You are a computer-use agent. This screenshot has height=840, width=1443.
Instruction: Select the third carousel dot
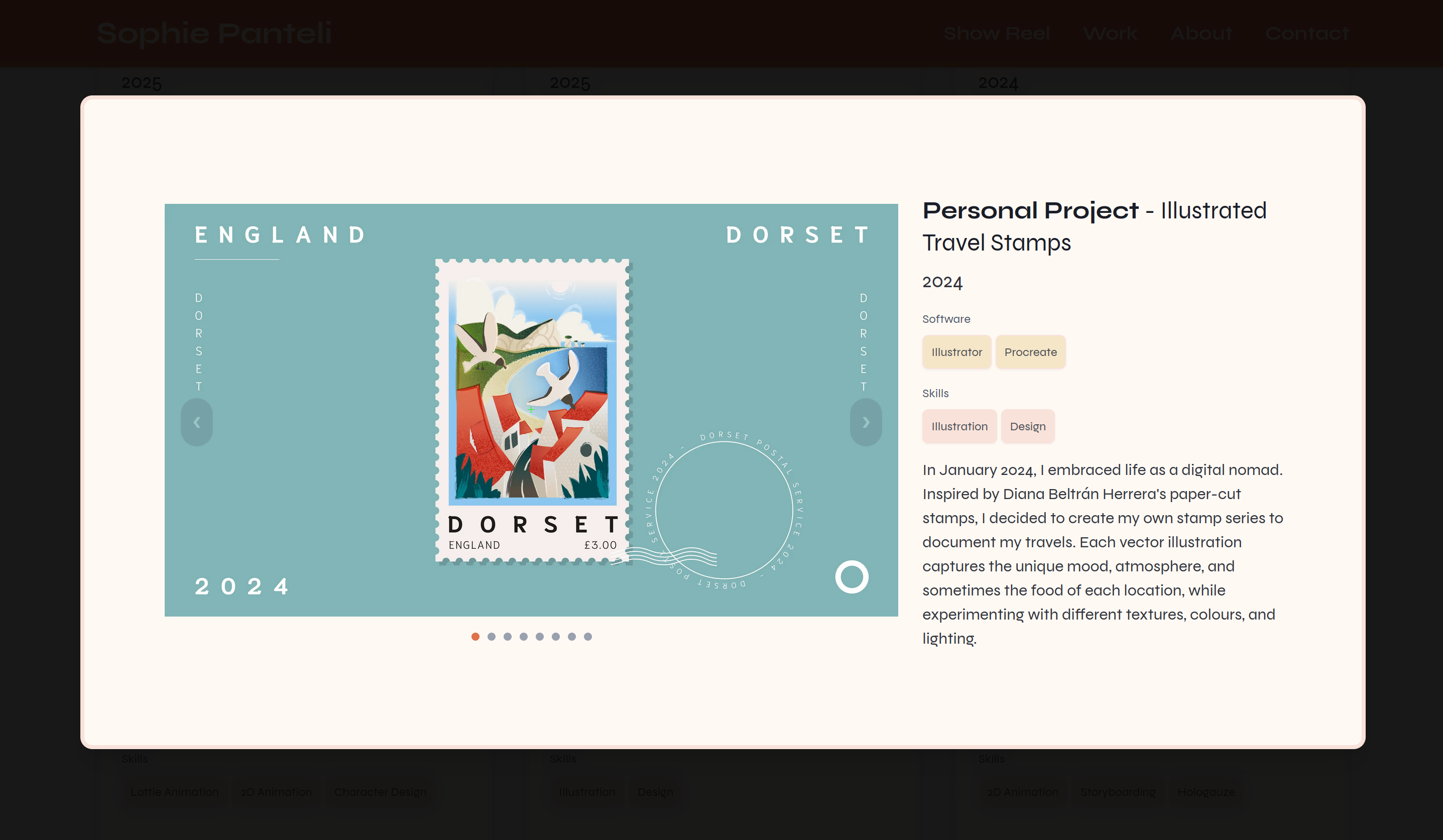pyautogui.click(x=507, y=636)
